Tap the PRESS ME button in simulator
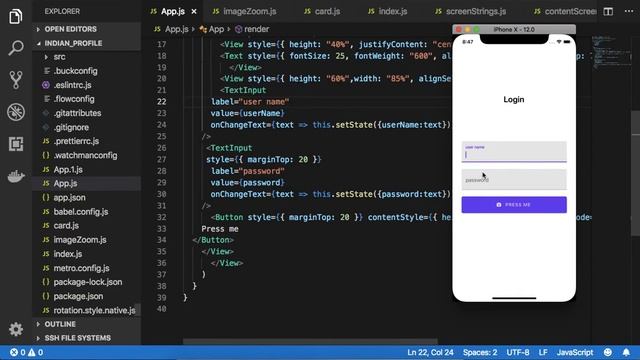This screenshot has height=360, width=640. tap(514, 204)
